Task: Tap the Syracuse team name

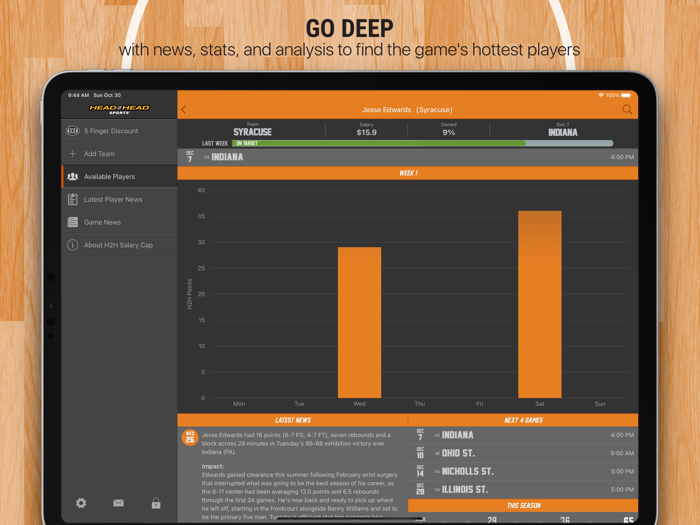Action: (252, 132)
